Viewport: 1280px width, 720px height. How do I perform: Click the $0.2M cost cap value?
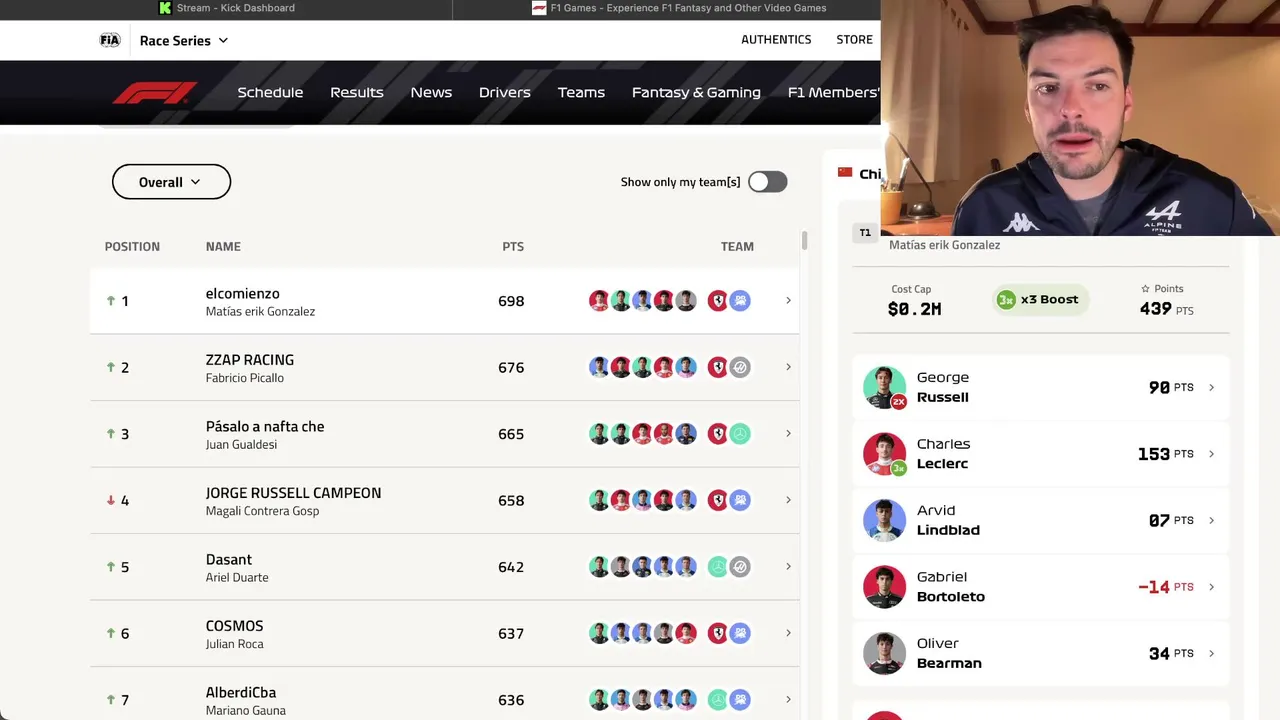(915, 309)
